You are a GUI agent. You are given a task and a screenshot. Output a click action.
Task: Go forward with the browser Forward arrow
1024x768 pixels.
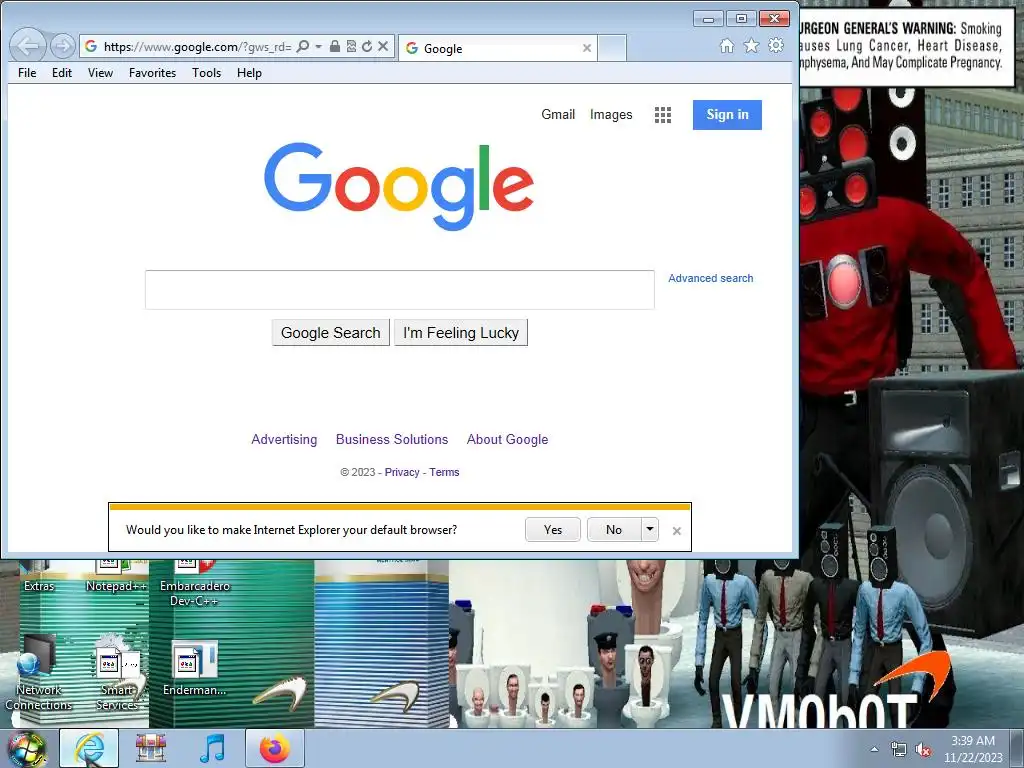63,46
